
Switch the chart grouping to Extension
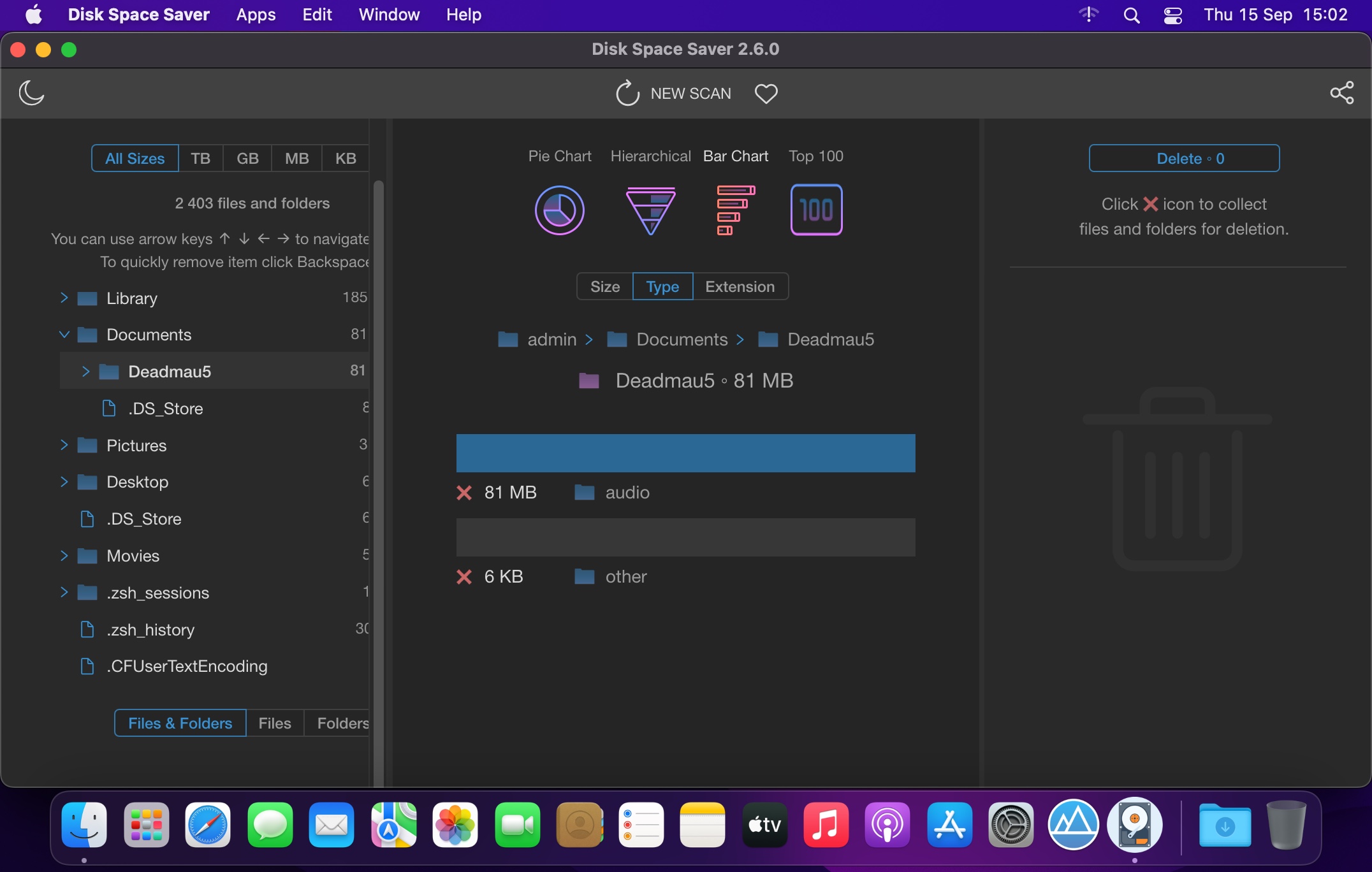coord(740,287)
